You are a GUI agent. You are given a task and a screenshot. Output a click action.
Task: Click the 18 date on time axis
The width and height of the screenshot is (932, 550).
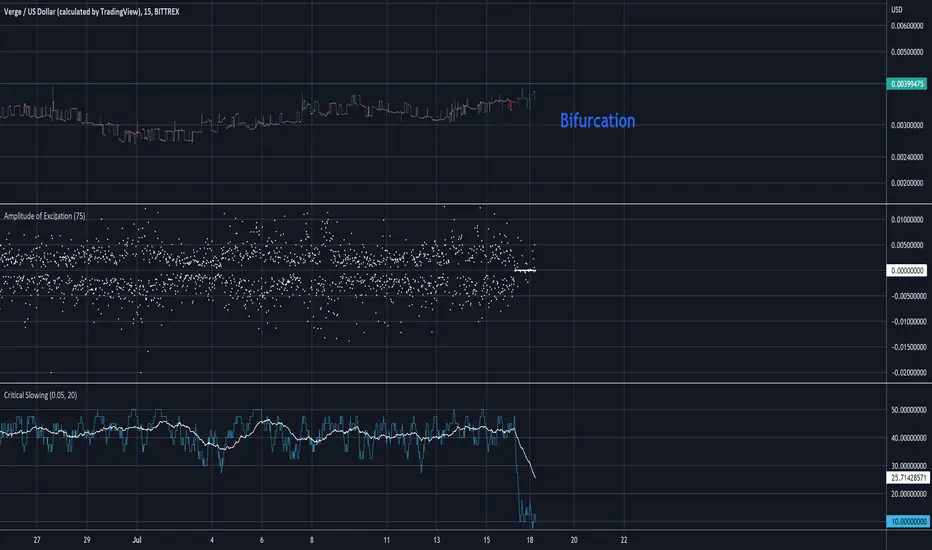(x=530, y=540)
